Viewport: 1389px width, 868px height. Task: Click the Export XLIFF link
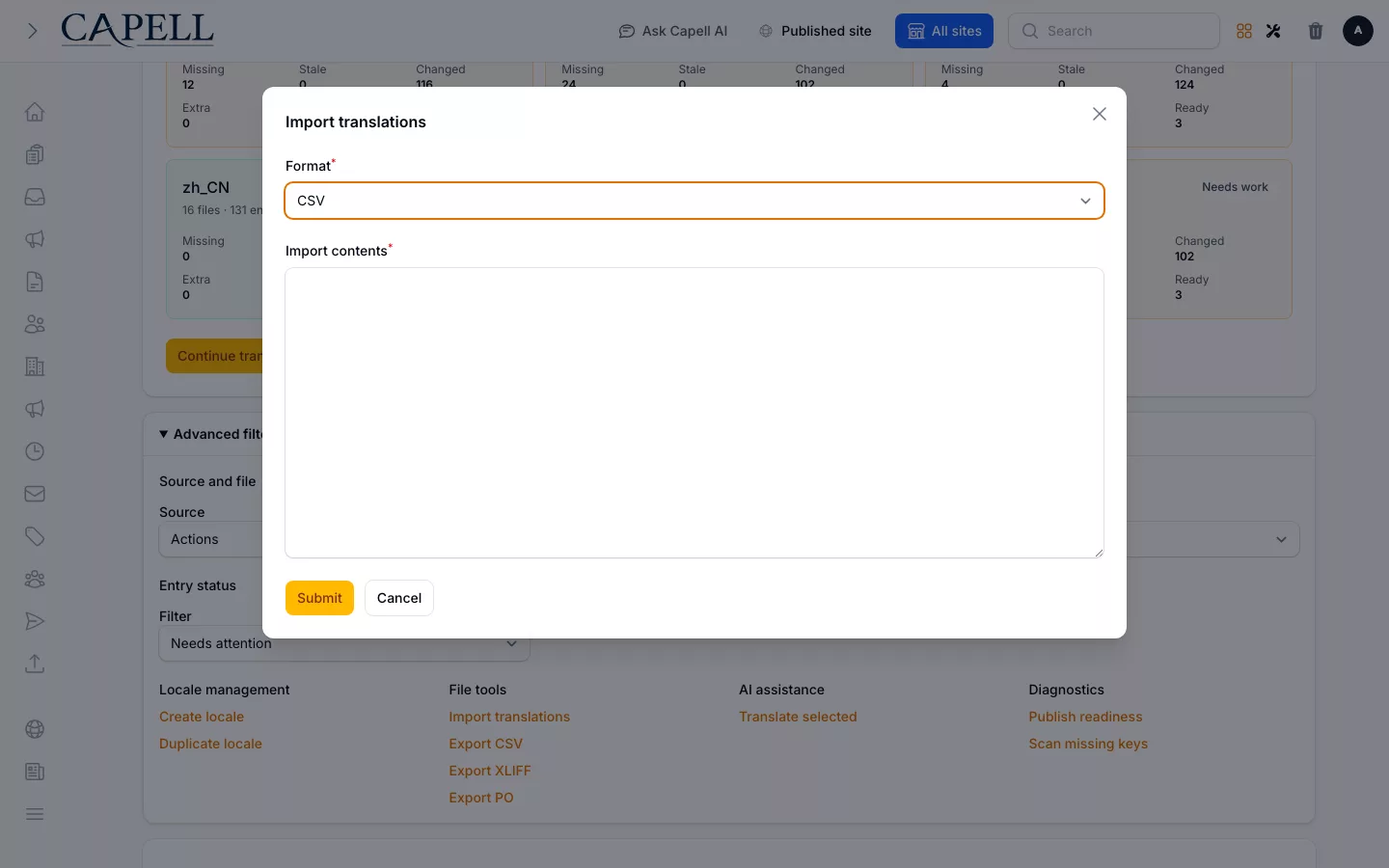[x=490, y=771]
